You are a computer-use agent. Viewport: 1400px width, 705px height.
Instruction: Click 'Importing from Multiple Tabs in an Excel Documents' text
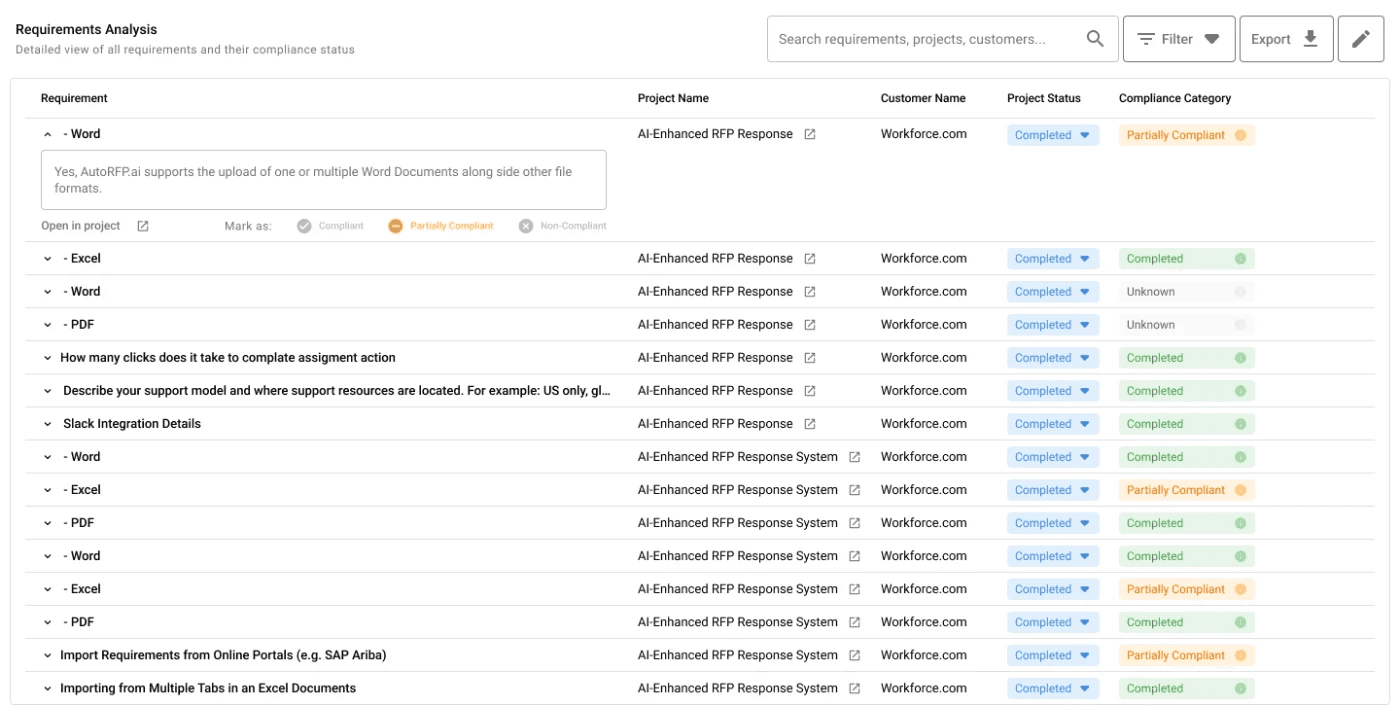pyautogui.click(x=208, y=688)
